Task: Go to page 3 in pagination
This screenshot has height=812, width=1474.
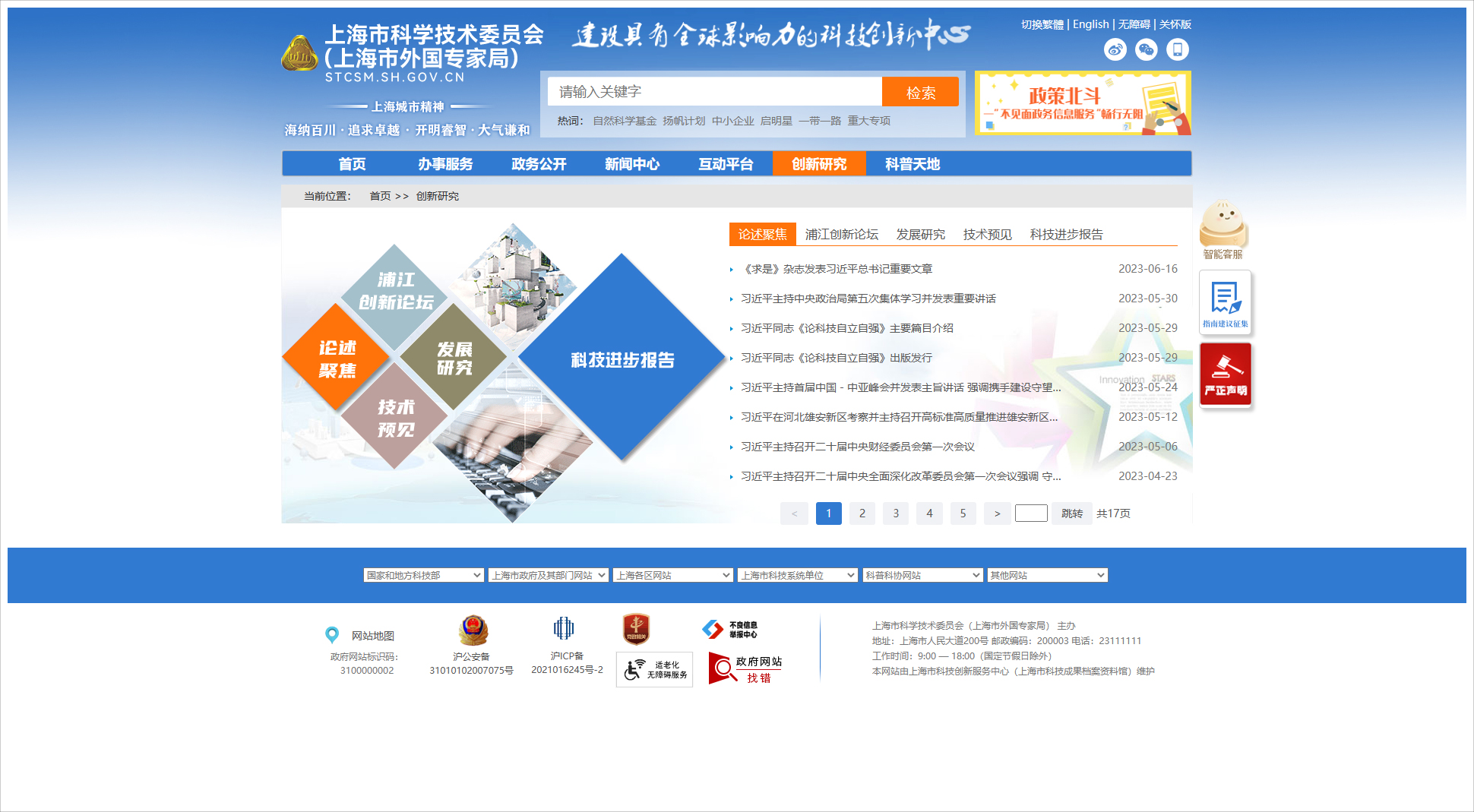Action: tap(896, 513)
